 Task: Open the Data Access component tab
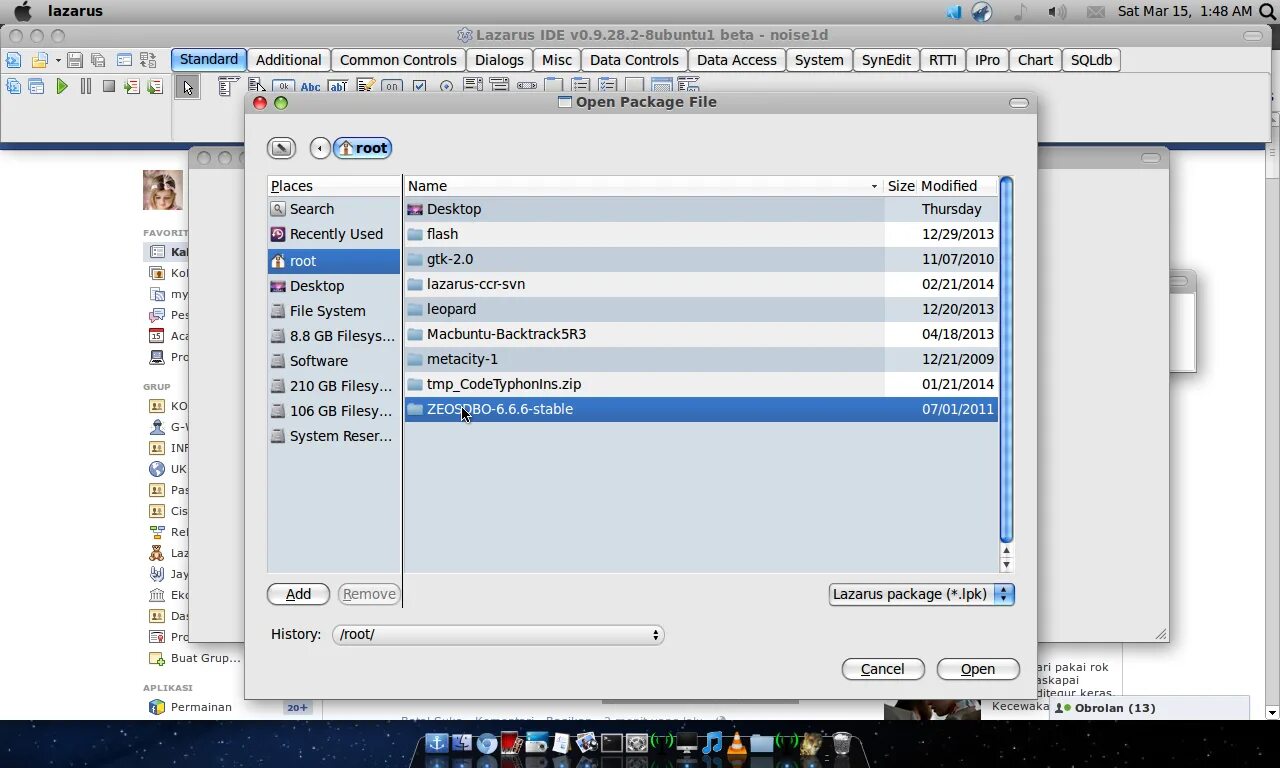tap(736, 60)
